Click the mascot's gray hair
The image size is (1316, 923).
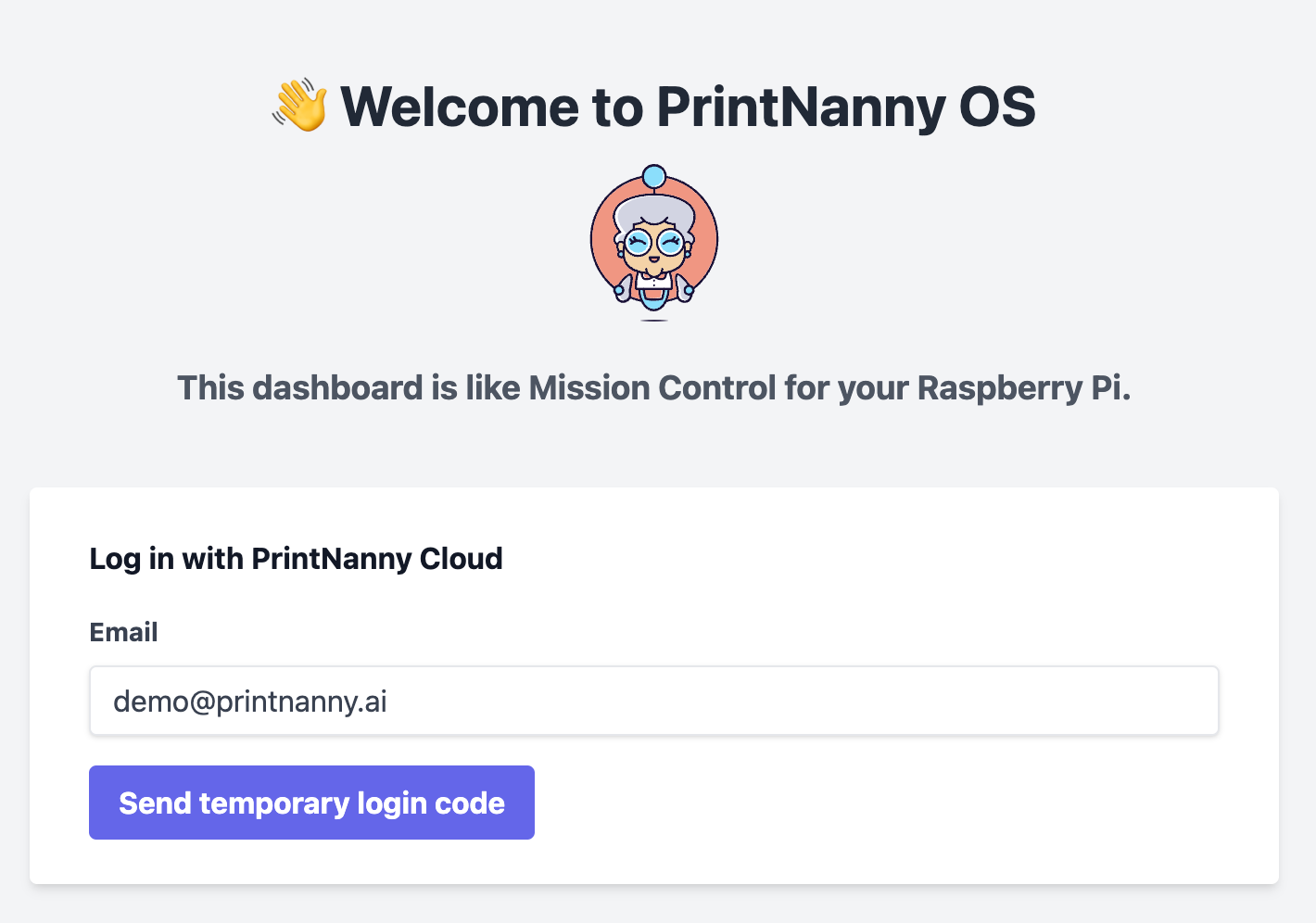pos(654,210)
